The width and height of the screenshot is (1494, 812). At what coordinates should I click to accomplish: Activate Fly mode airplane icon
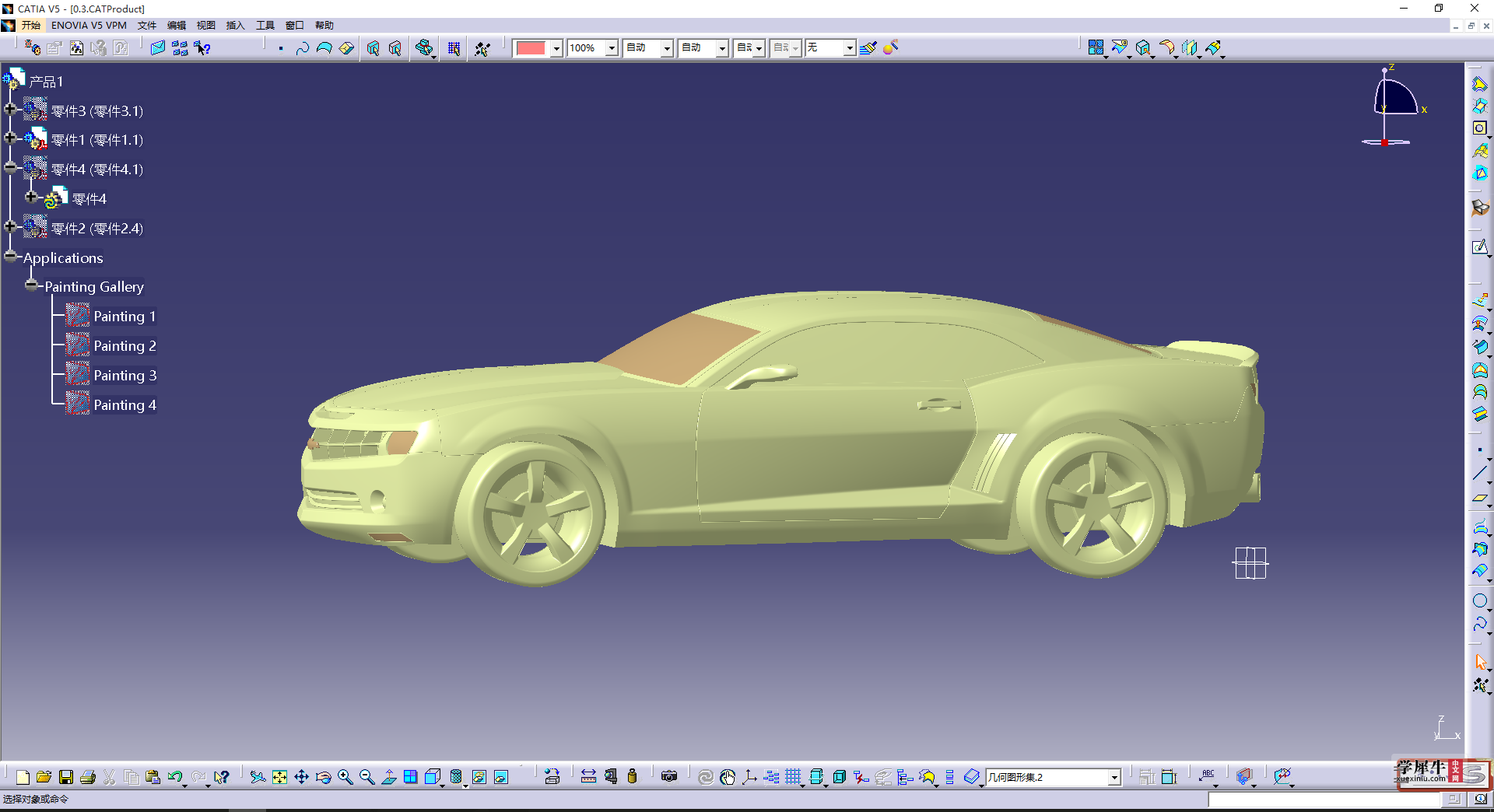click(258, 777)
